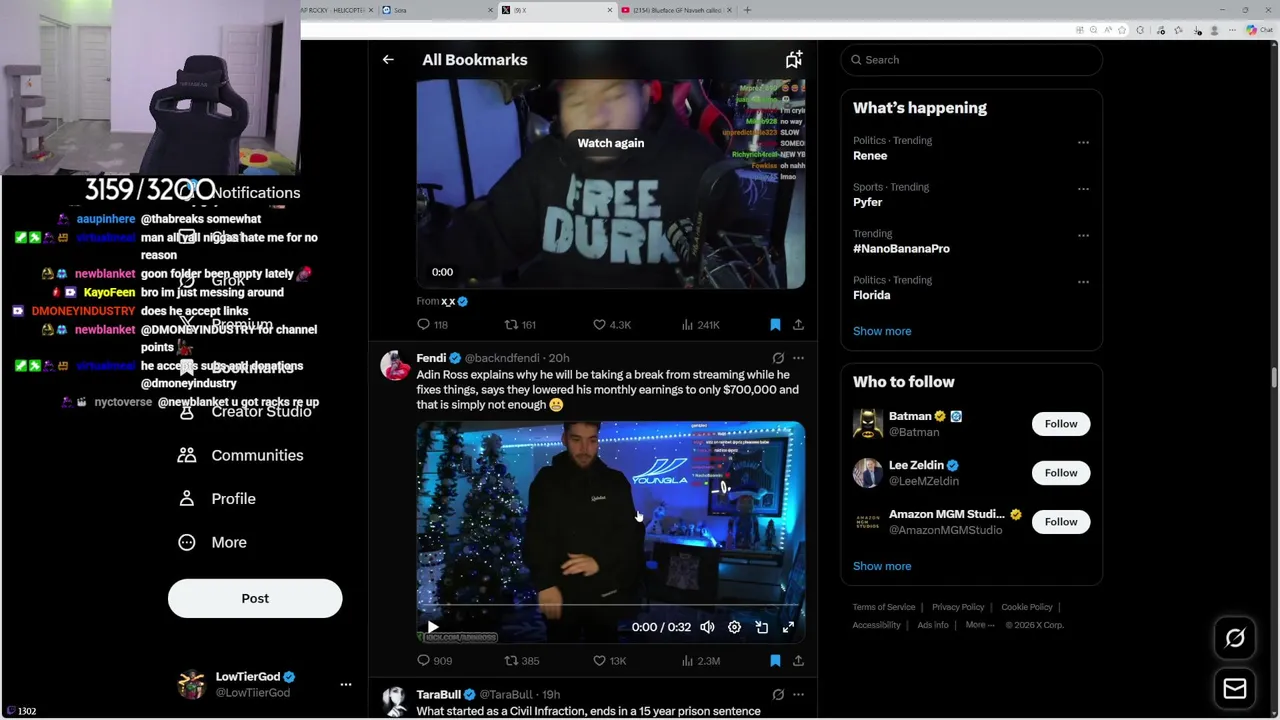Switch to the Sora browser tab
Screen dimensions: 1280x720
(435, 10)
